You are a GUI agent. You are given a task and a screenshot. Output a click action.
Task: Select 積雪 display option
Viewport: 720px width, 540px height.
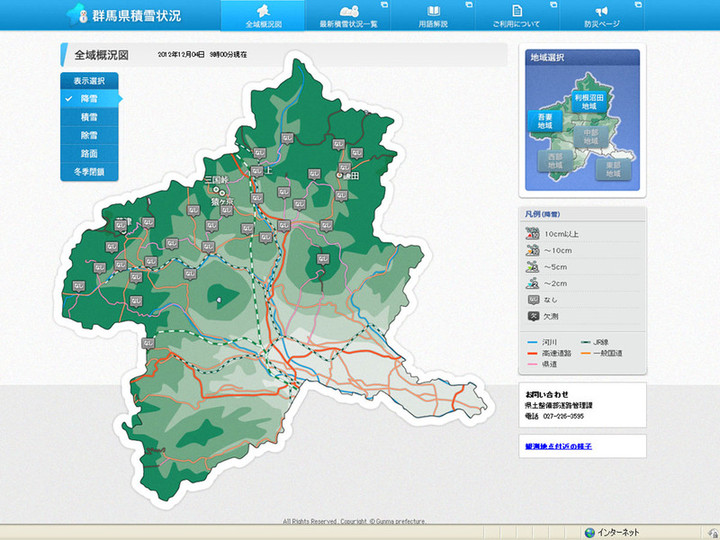pos(90,117)
